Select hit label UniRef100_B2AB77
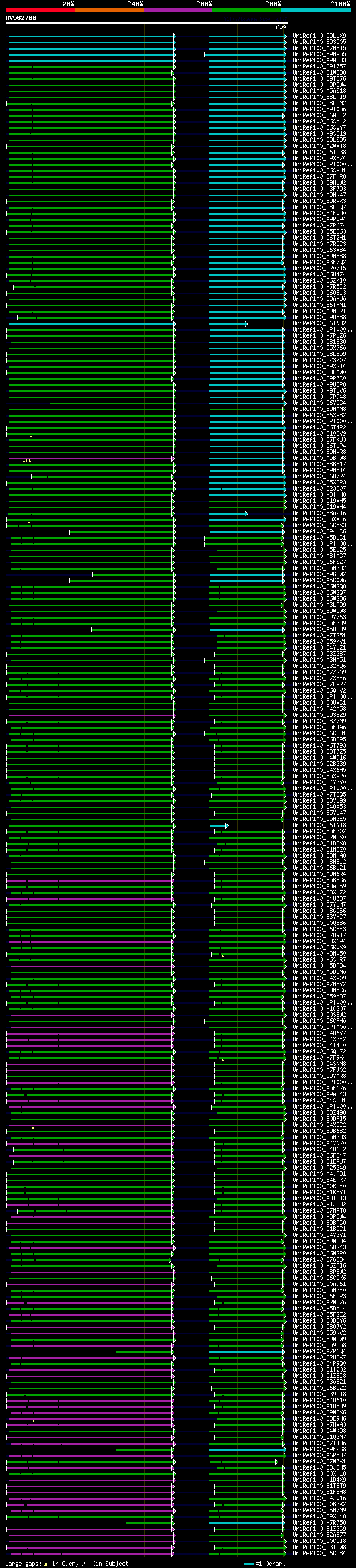356x1568 pixels. [x=319, y=1535]
